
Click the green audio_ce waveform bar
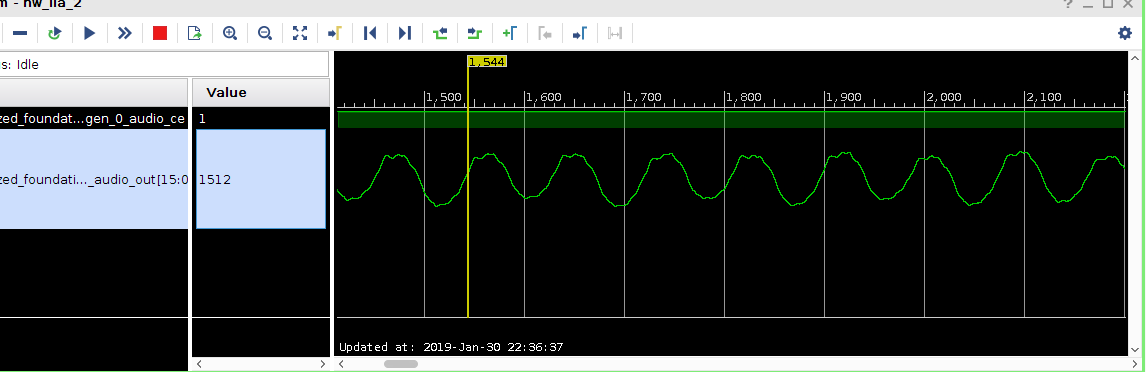tap(731, 119)
